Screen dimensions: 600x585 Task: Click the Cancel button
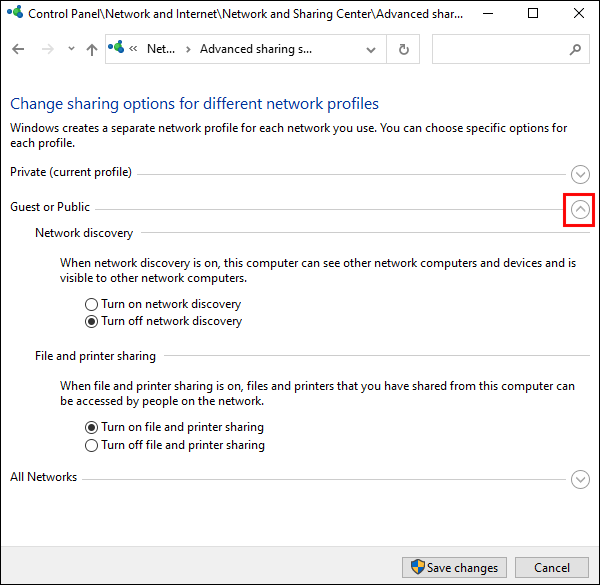click(551, 567)
